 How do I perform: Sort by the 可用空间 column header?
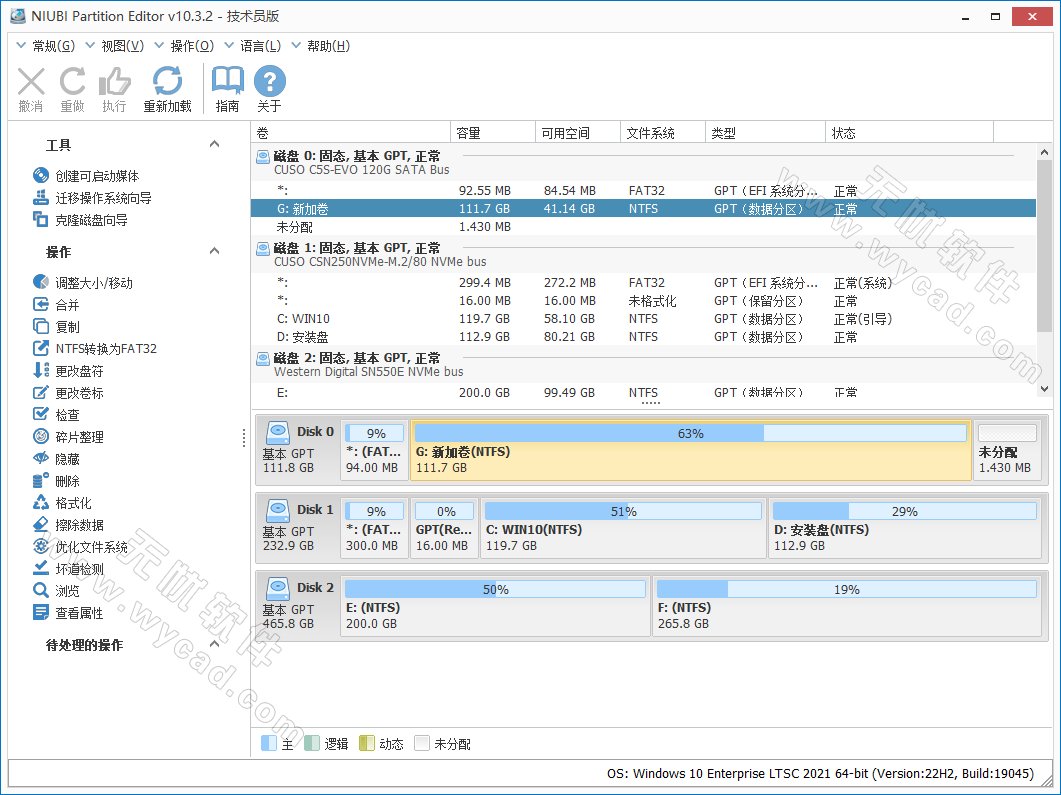[578, 133]
